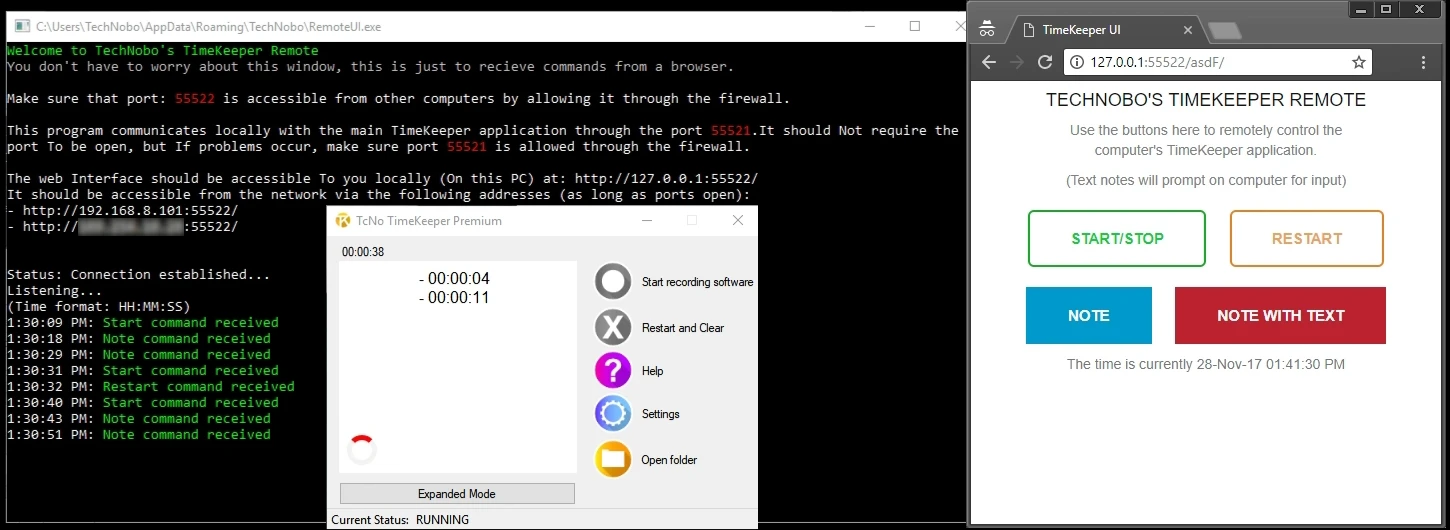Click the console window title bar icon
The image size is (1450, 530).
(21, 27)
